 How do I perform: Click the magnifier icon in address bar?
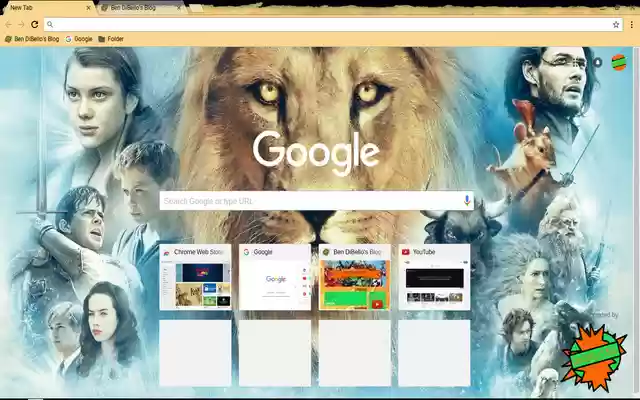(x=50, y=24)
